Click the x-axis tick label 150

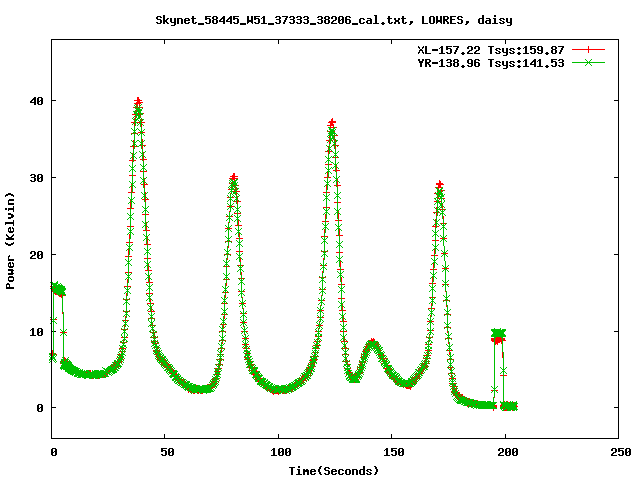pyautogui.click(x=394, y=452)
